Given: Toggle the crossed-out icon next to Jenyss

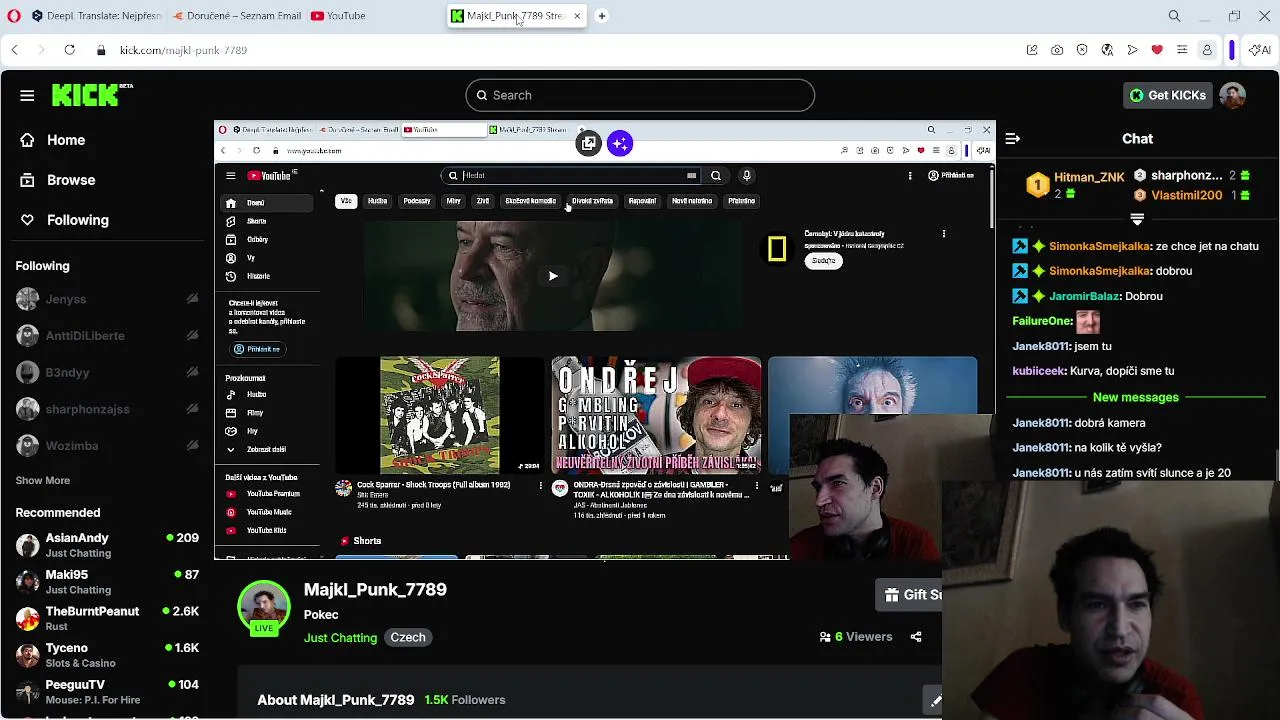Looking at the screenshot, I should (x=192, y=299).
